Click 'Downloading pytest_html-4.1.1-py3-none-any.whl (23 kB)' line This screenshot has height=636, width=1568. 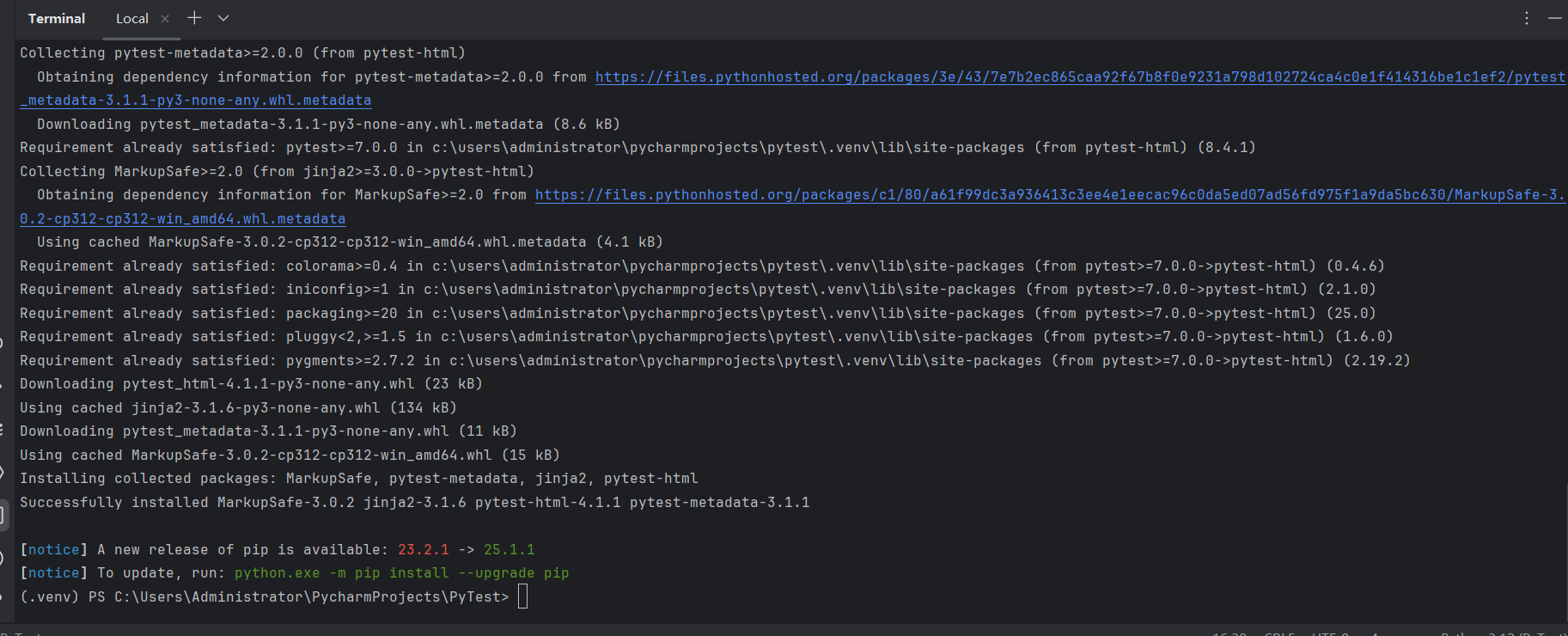point(251,384)
